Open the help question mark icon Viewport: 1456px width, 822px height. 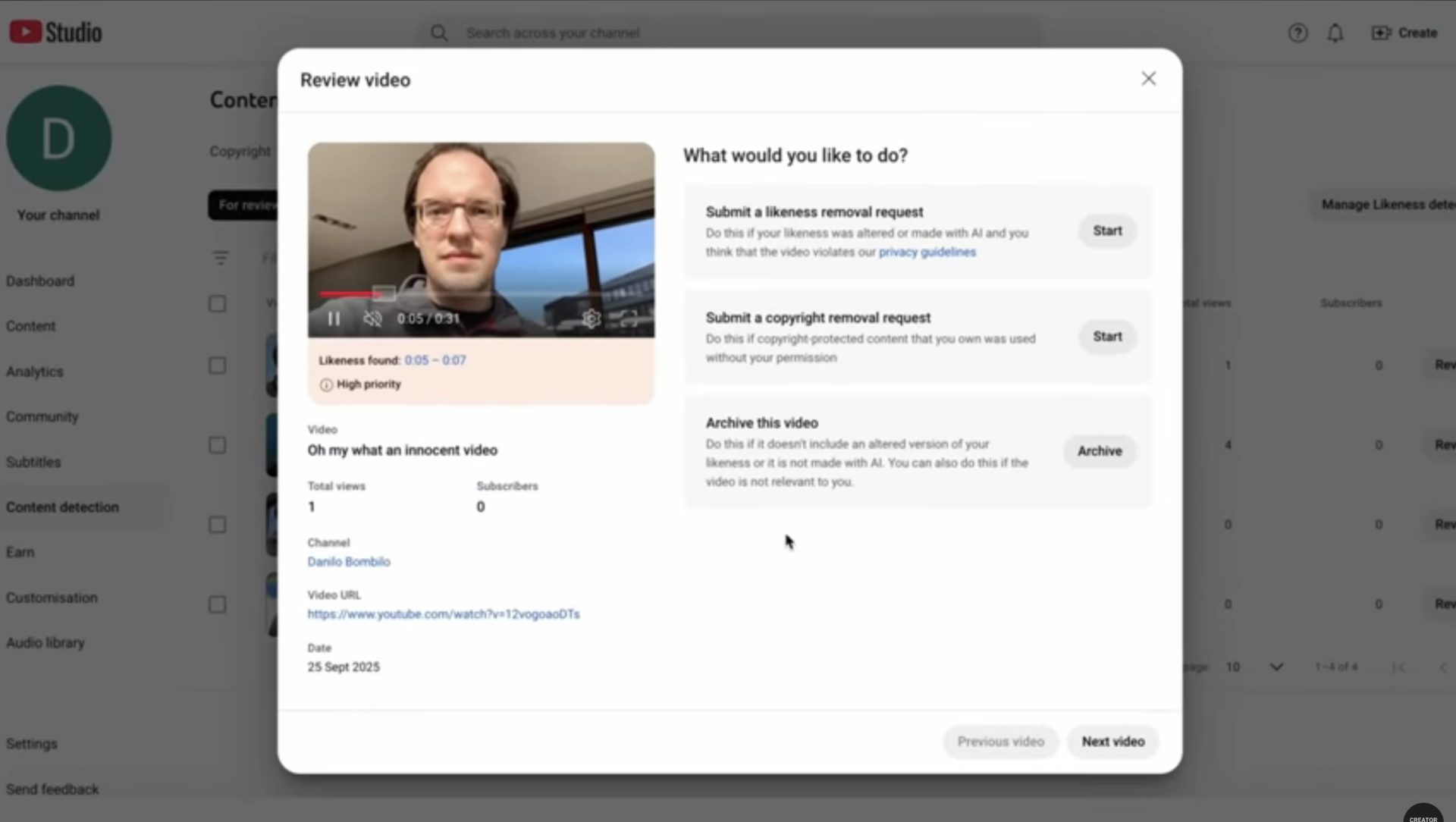pyautogui.click(x=1298, y=33)
